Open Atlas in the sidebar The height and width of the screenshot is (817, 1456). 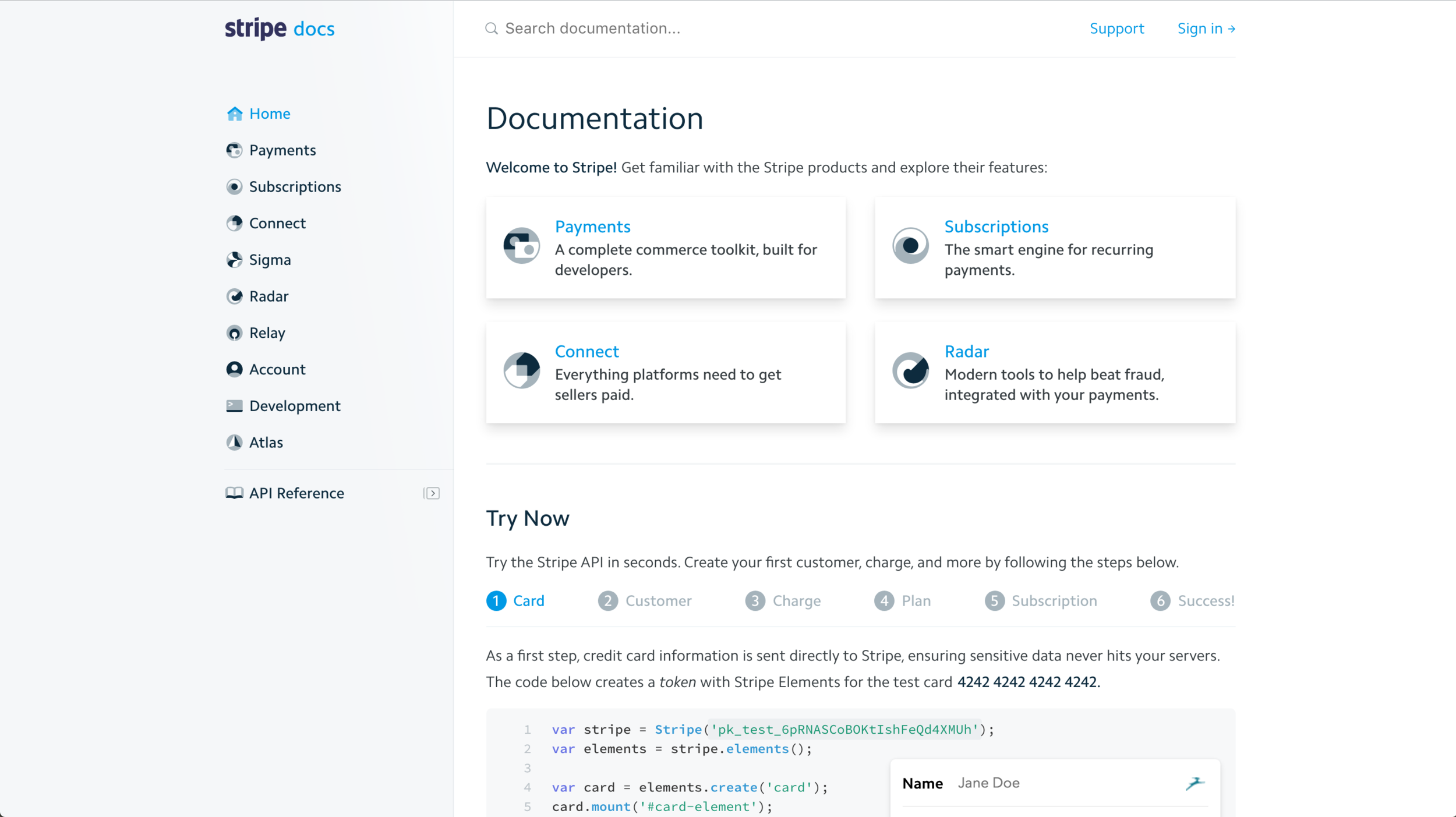255,443
